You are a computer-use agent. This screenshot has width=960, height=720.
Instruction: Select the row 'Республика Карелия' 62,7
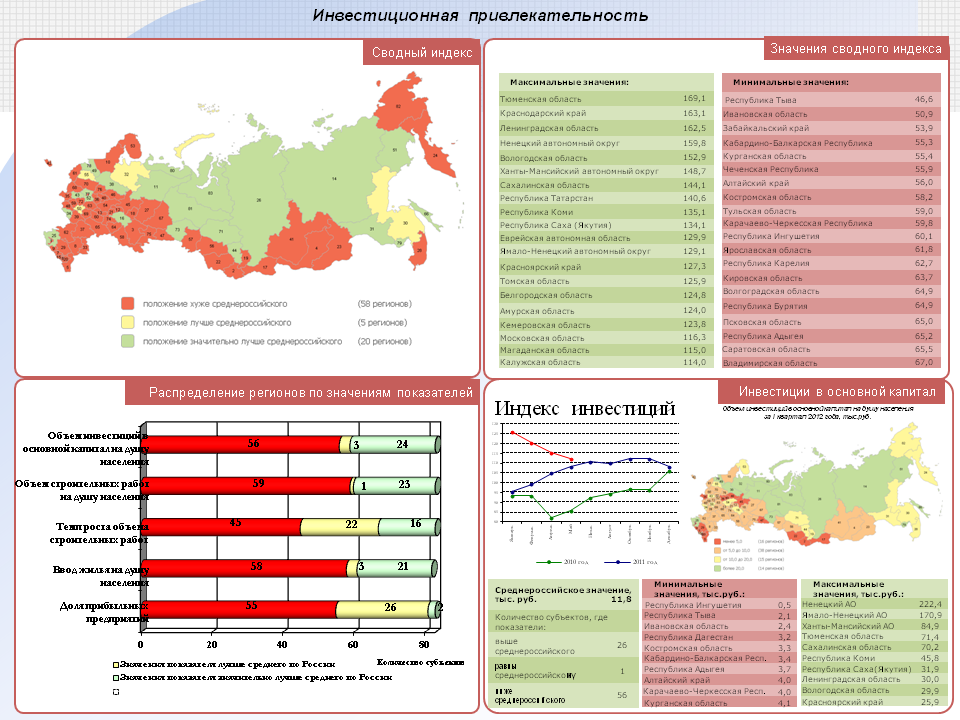point(831,263)
